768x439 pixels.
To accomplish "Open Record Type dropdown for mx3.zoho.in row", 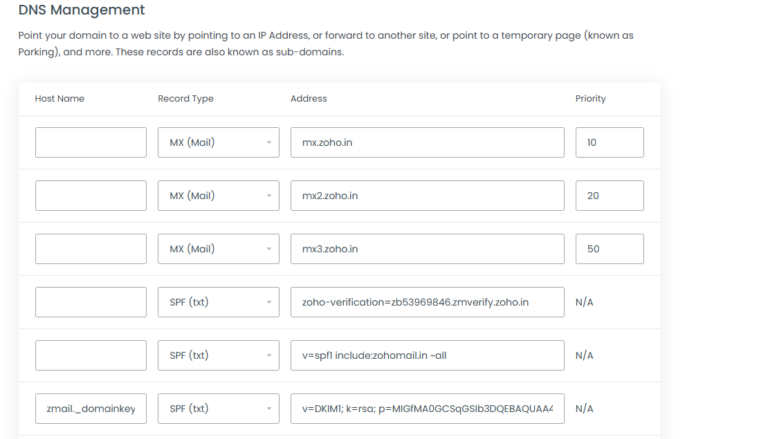I will click(218, 249).
